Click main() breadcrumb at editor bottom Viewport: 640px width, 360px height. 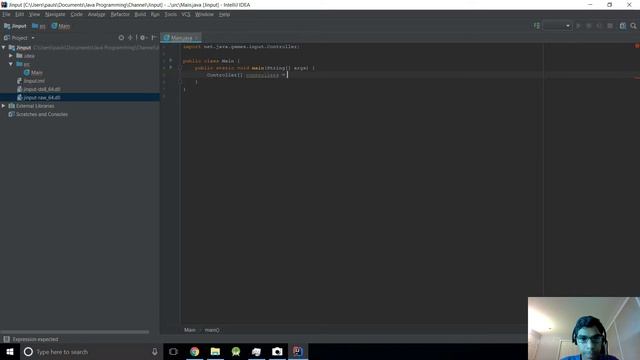coord(212,330)
